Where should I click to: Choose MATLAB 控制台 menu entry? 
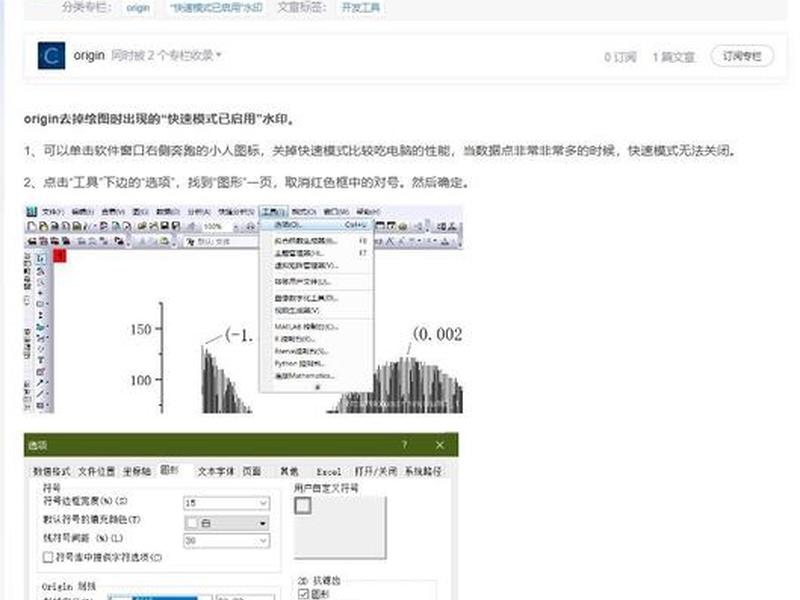(x=317, y=327)
